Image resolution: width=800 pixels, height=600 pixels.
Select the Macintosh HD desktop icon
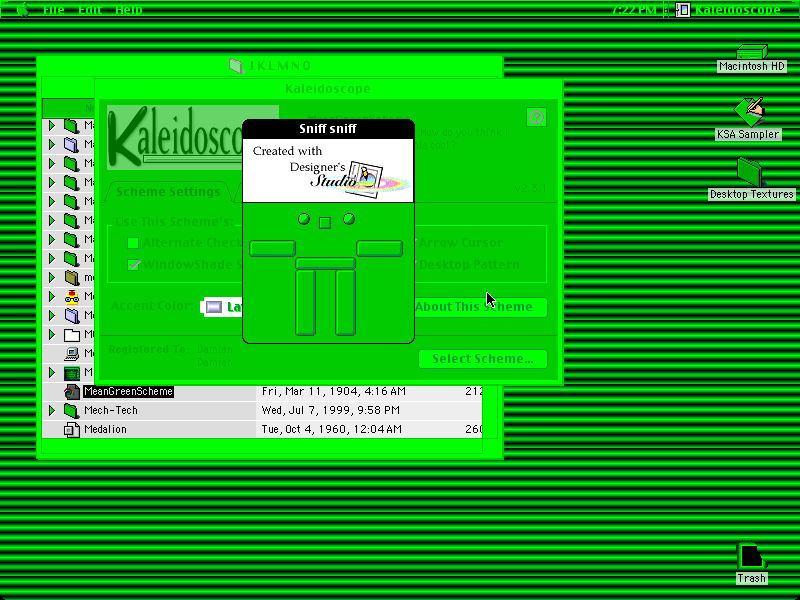(x=752, y=51)
